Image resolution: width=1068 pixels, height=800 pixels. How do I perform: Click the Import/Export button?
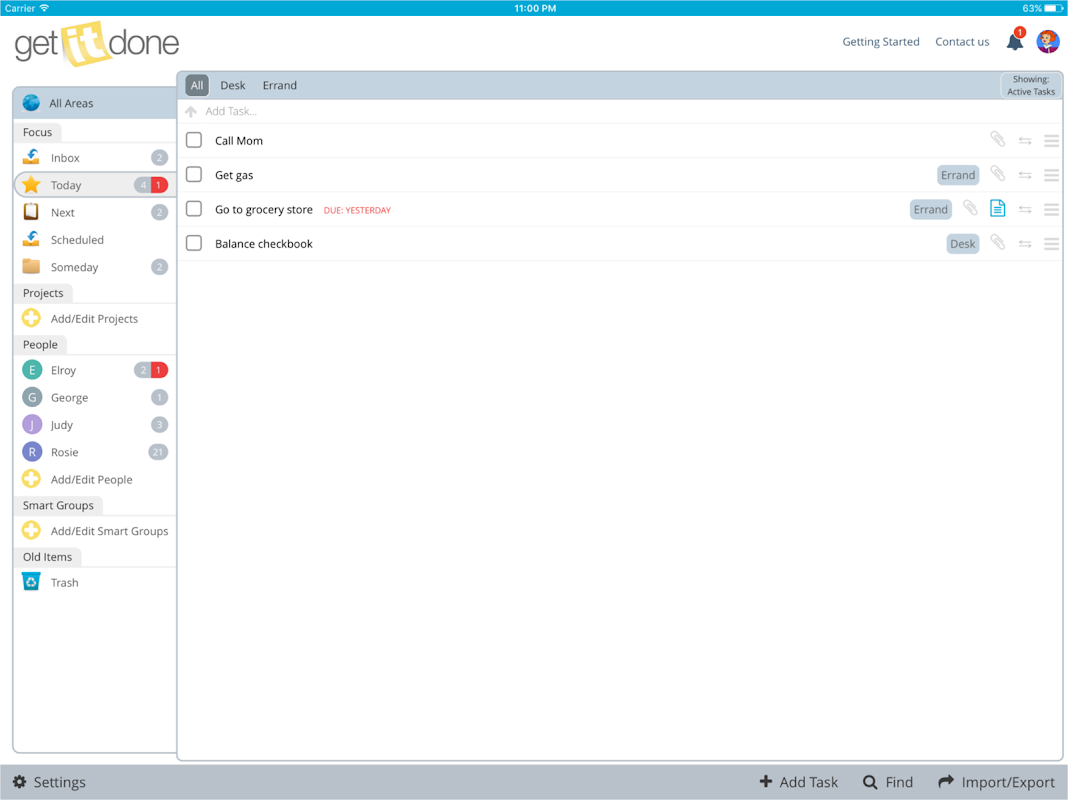(x=996, y=782)
